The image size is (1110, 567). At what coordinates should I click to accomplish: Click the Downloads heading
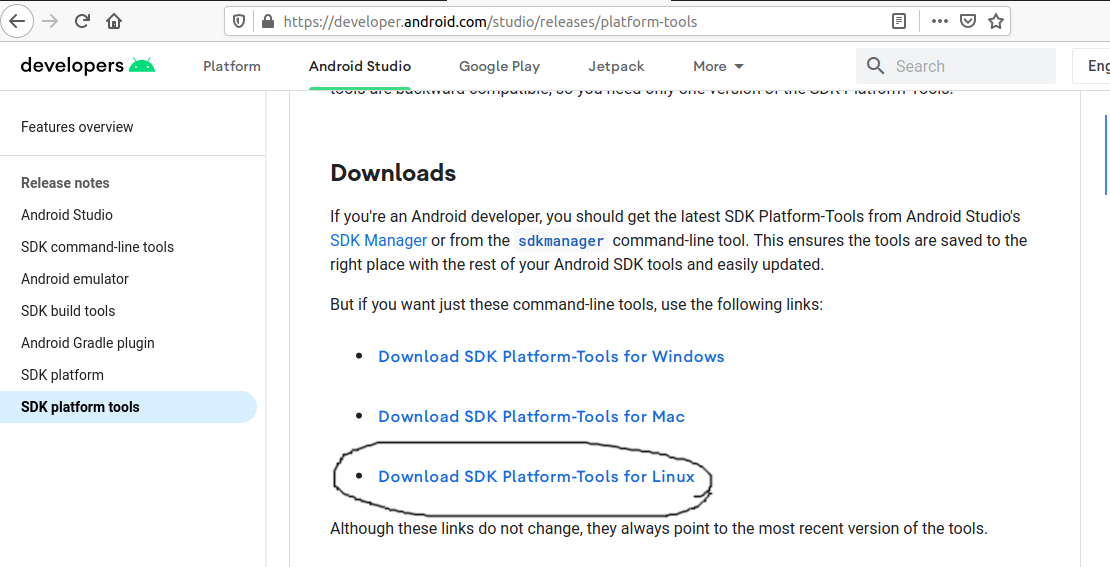[393, 173]
